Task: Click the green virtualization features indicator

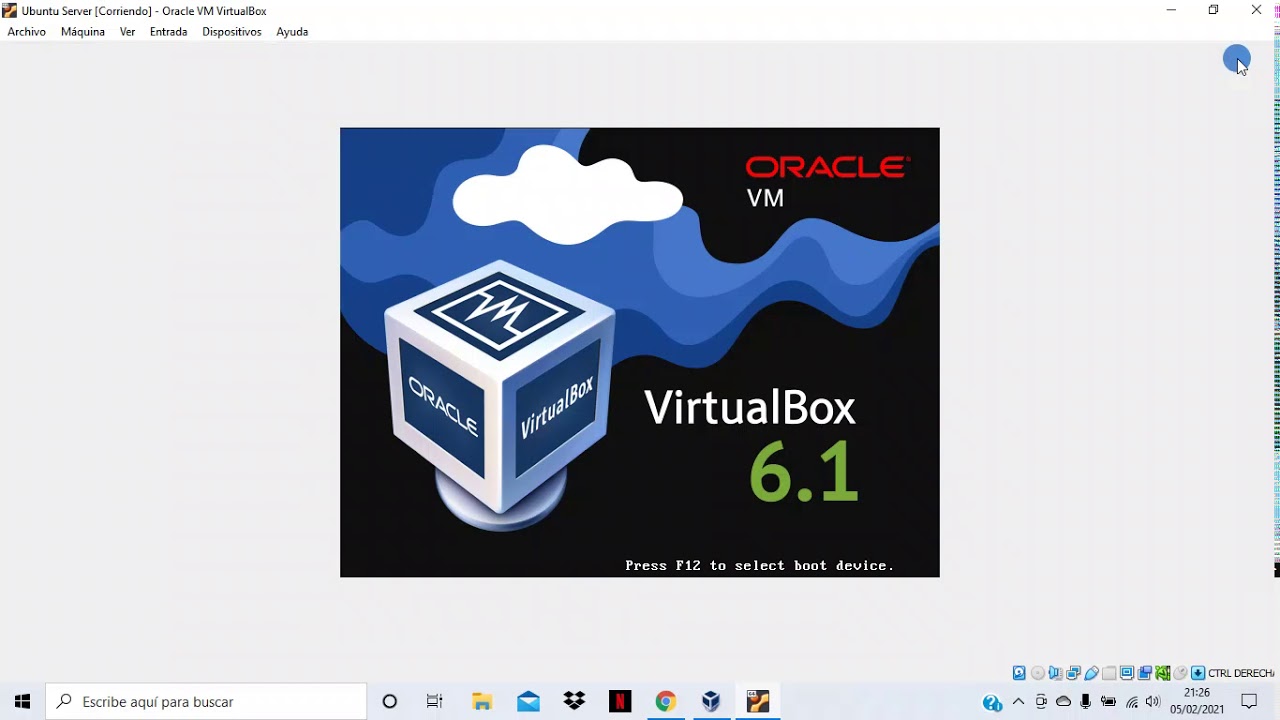Action: [x=1162, y=673]
